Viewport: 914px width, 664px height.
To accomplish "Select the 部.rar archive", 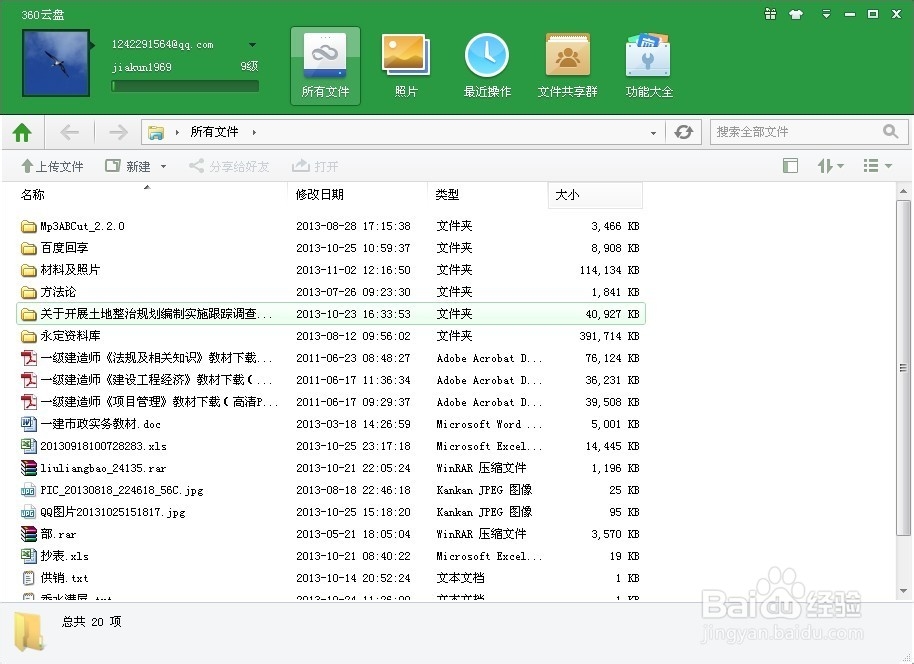I will [x=331, y=534].
